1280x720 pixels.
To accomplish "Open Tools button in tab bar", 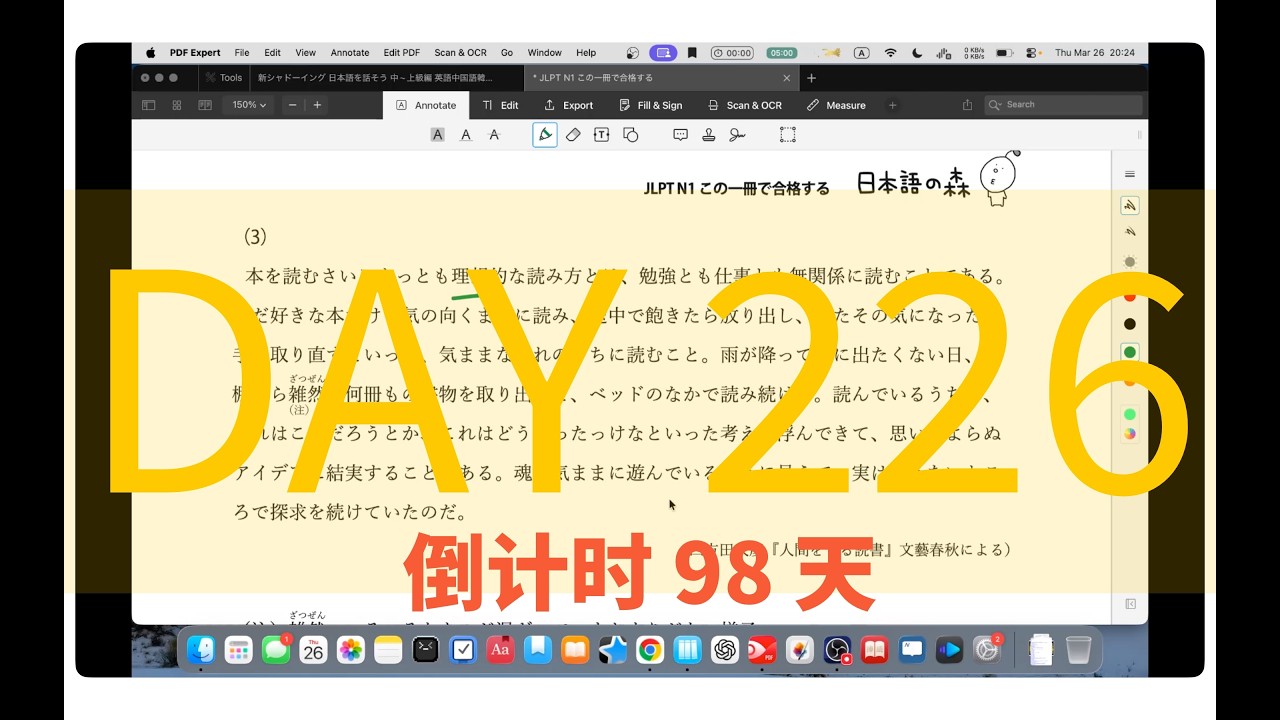I will click(x=223, y=78).
